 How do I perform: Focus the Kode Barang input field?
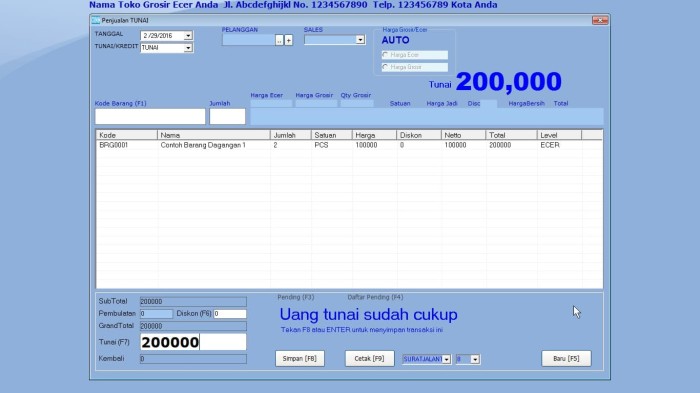pyautogui.click(x=150, y=117)
